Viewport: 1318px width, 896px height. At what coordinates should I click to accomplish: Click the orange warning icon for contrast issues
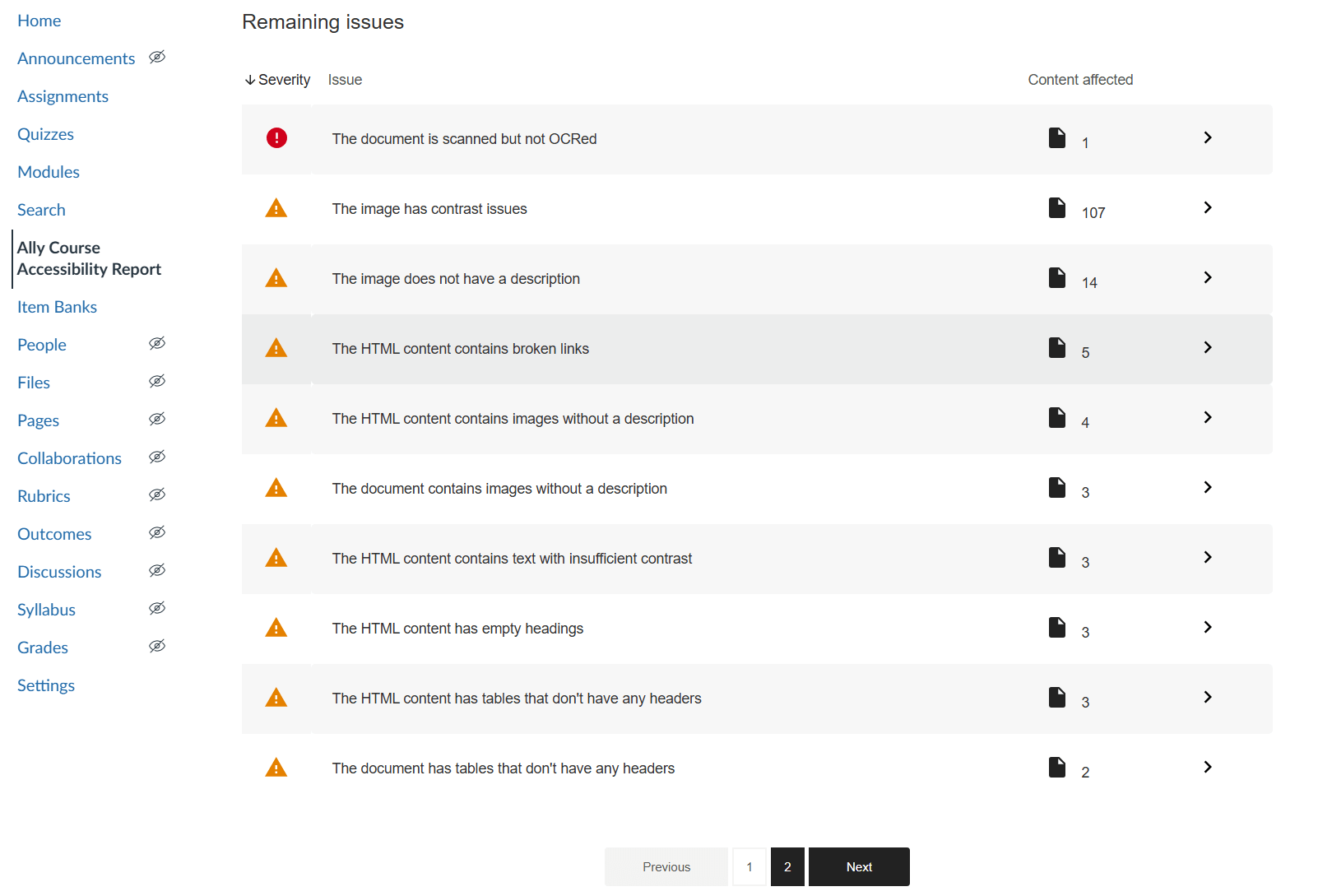276,208
